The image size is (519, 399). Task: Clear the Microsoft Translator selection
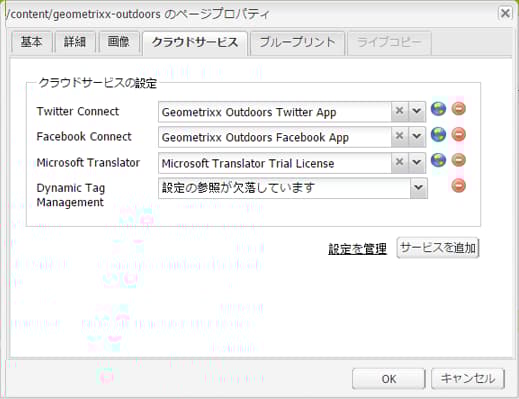(x=399, y=162)
